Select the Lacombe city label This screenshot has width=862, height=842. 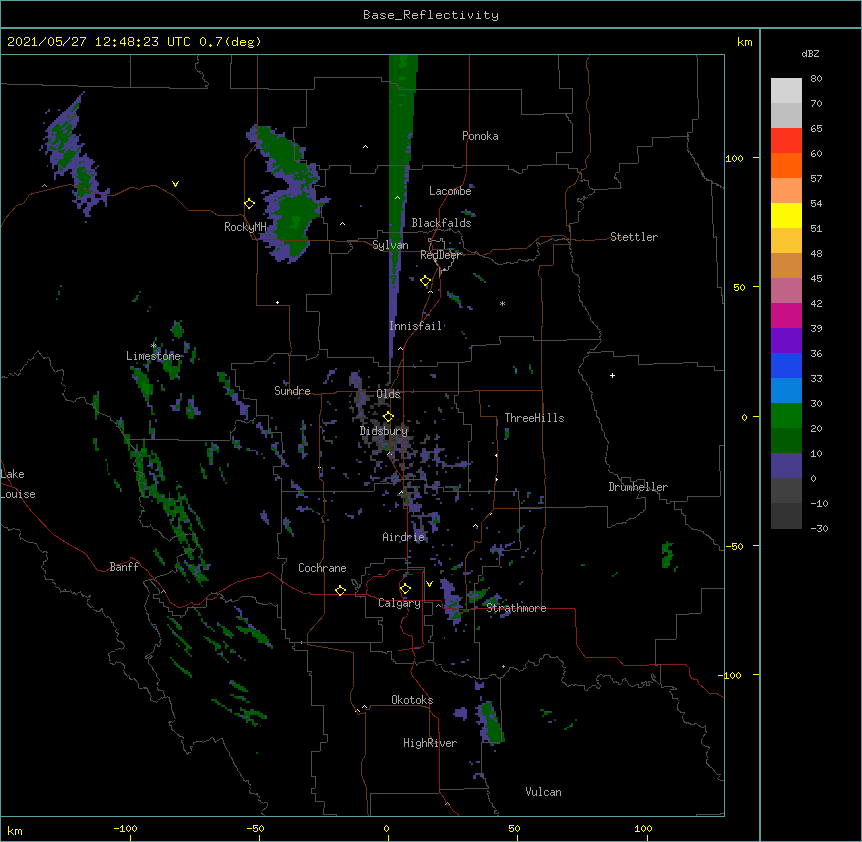point(450,191)
